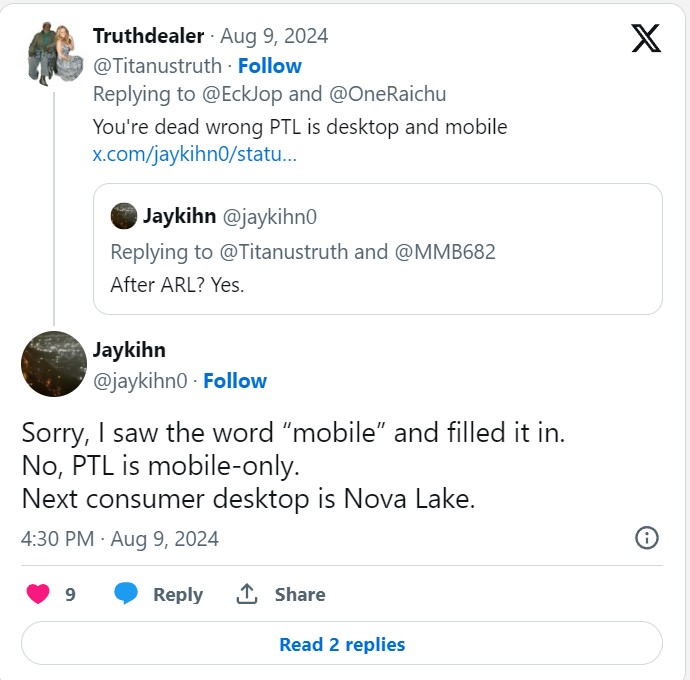The width and height of the screenshot is (690, 680).
Task: Open the quoted Jaykihn tweet 'After ARL? Yes.'
Action: (x=378, y=249)
